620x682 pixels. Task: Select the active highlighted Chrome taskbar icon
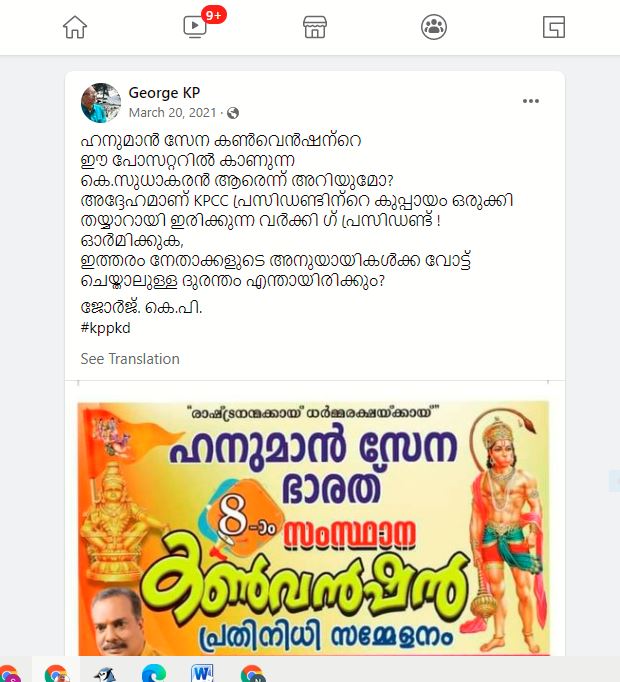[57, 672]
